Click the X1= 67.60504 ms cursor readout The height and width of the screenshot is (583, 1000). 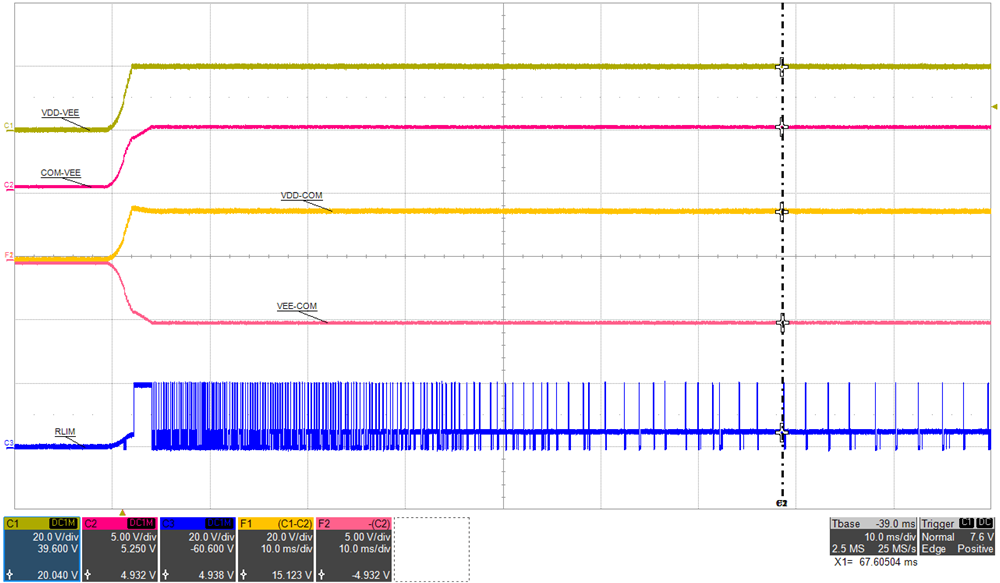(x=877, y=561)
